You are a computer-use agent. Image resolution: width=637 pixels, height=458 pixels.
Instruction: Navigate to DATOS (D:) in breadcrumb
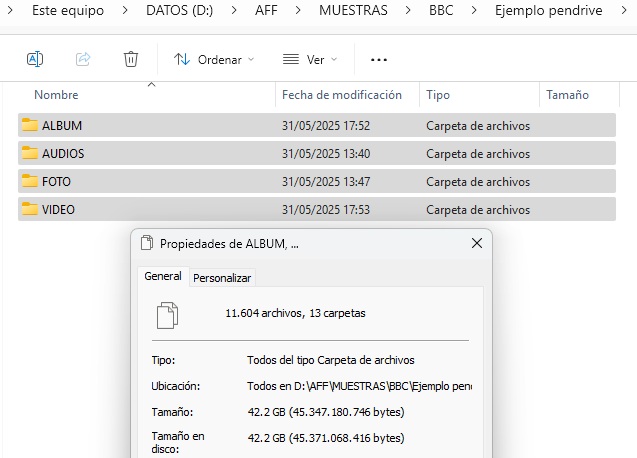point(180,11)
